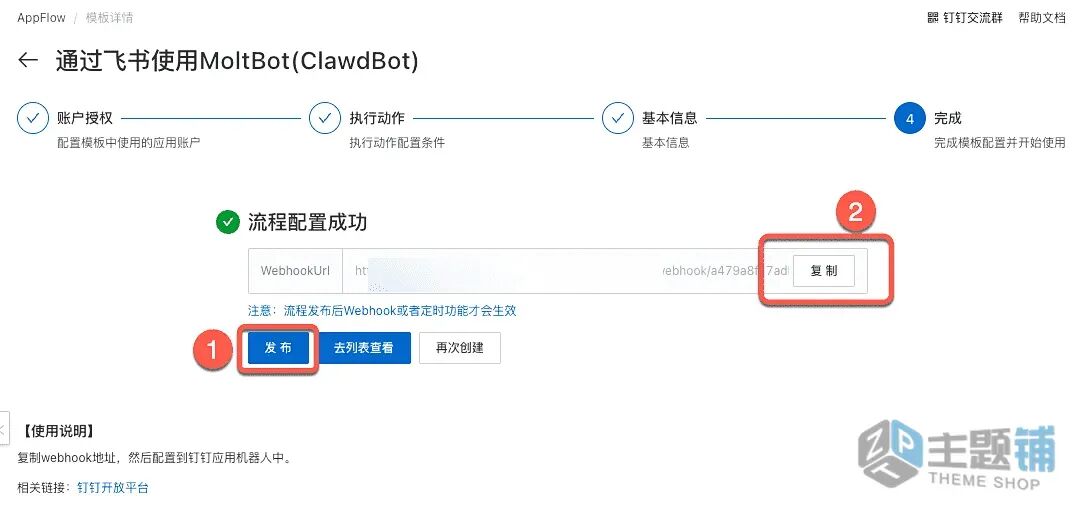Viewport: 1080px width, 516px height.
Task: Click the 执行动作 step label
Action: [x=377, y=118]
